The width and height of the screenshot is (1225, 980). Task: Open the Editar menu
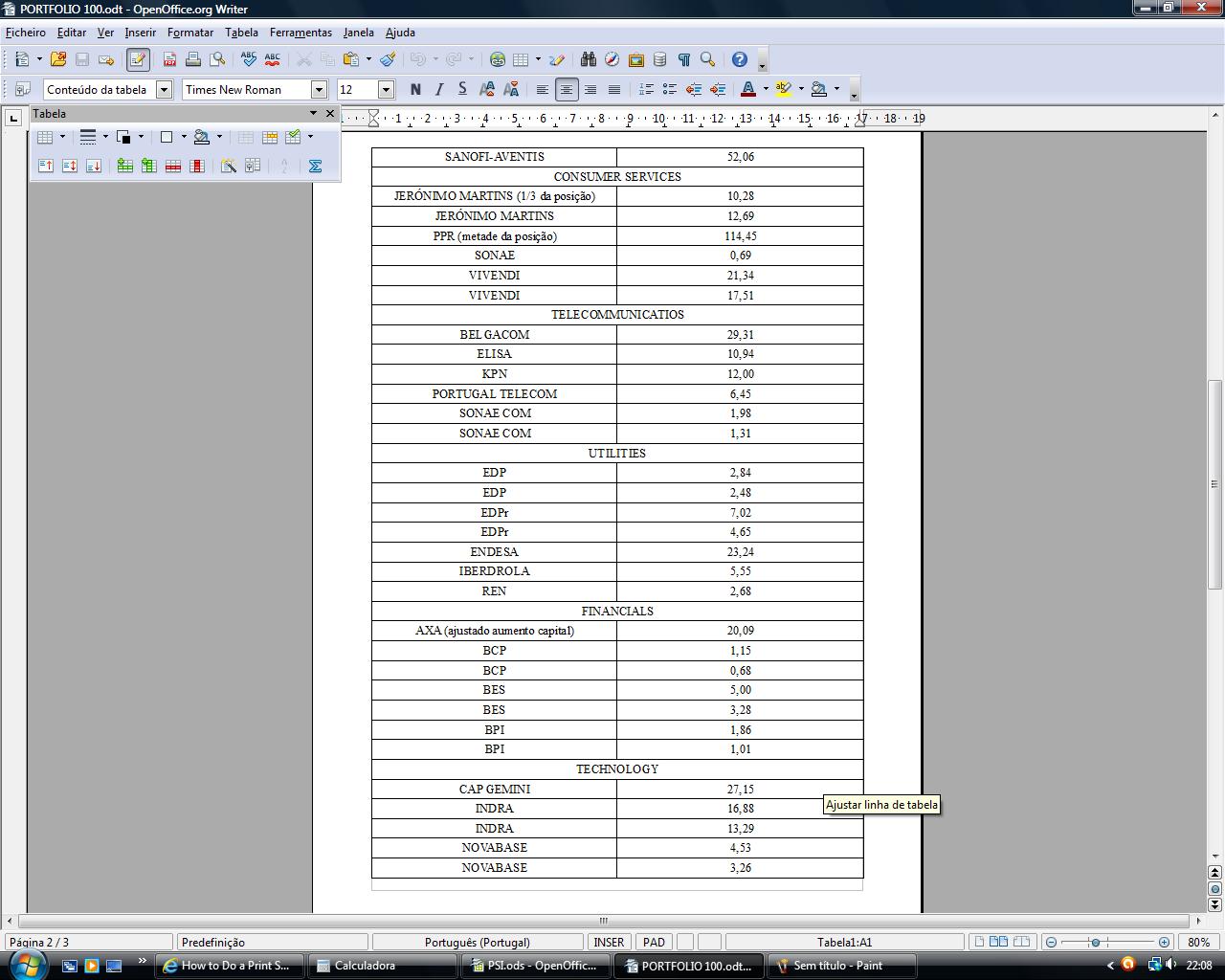72,33
